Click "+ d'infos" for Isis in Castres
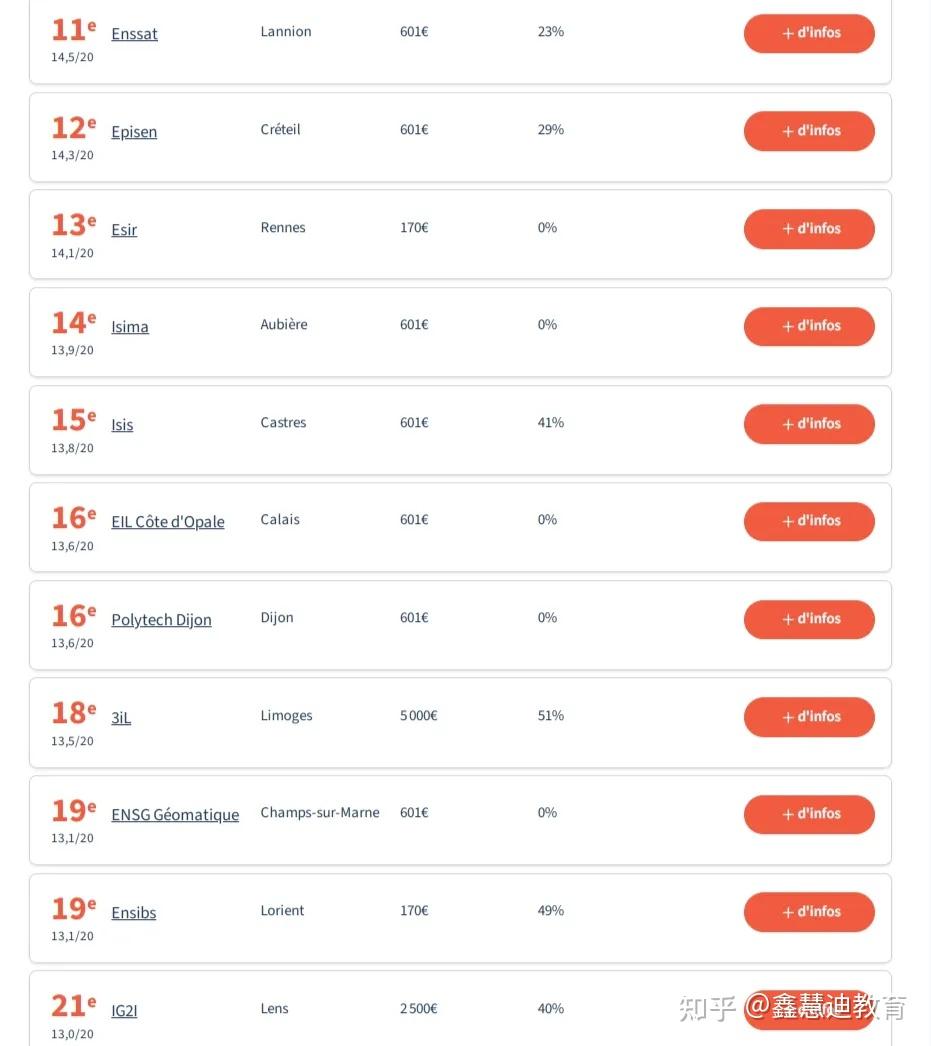Screen dimensions: 931x1046 (809, 424)
